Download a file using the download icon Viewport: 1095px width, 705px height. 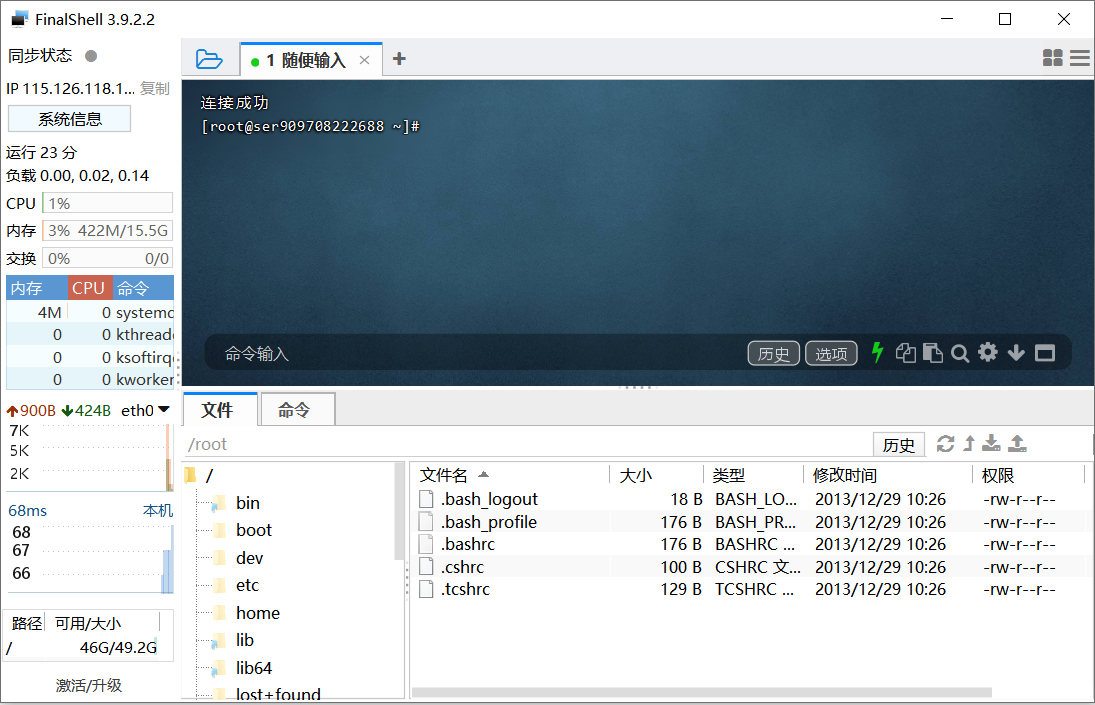991,443
